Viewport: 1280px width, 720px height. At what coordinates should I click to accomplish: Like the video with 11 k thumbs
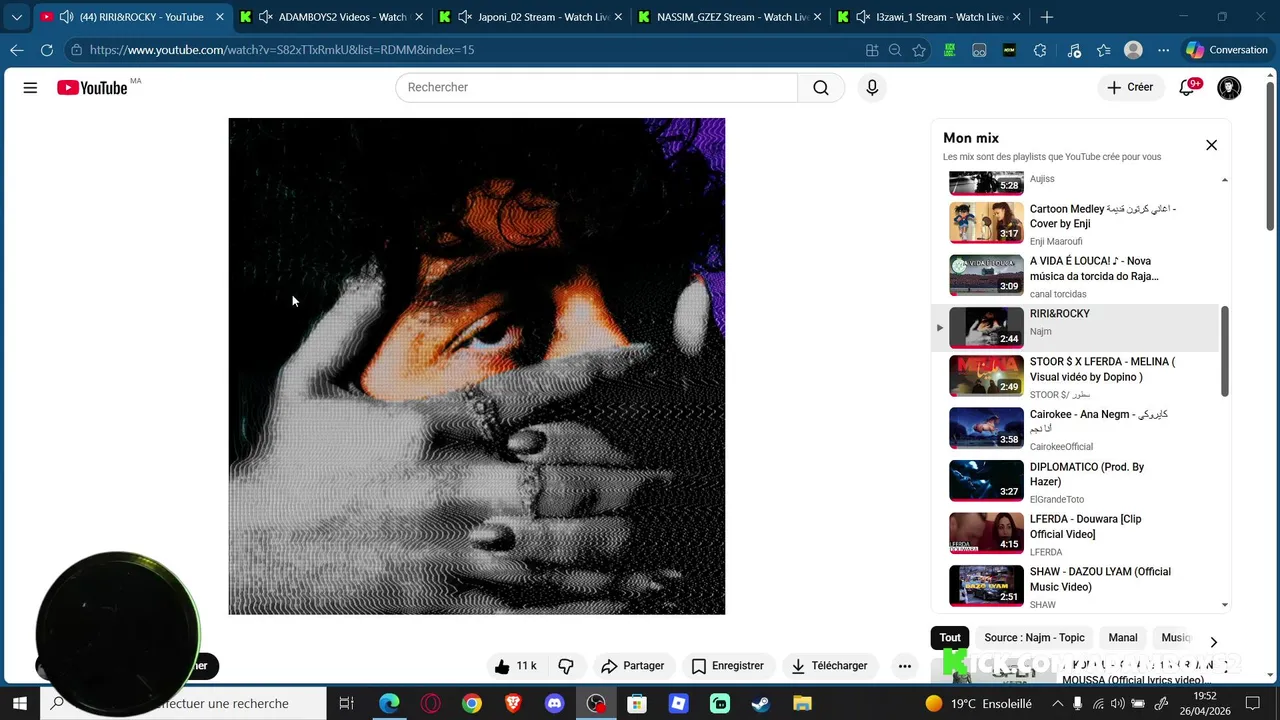pyautogui.click(x=515, y=666)
